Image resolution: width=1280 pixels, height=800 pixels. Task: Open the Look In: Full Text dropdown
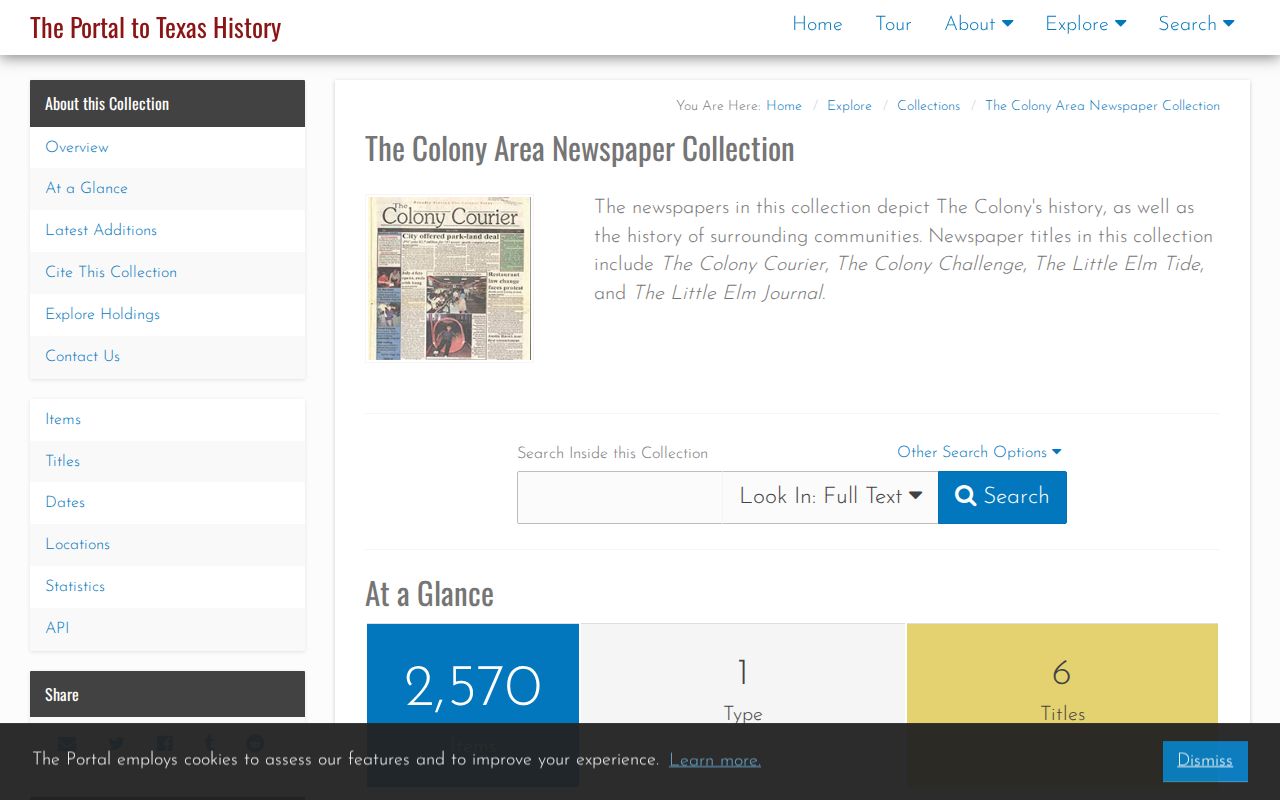coord(830,497)
